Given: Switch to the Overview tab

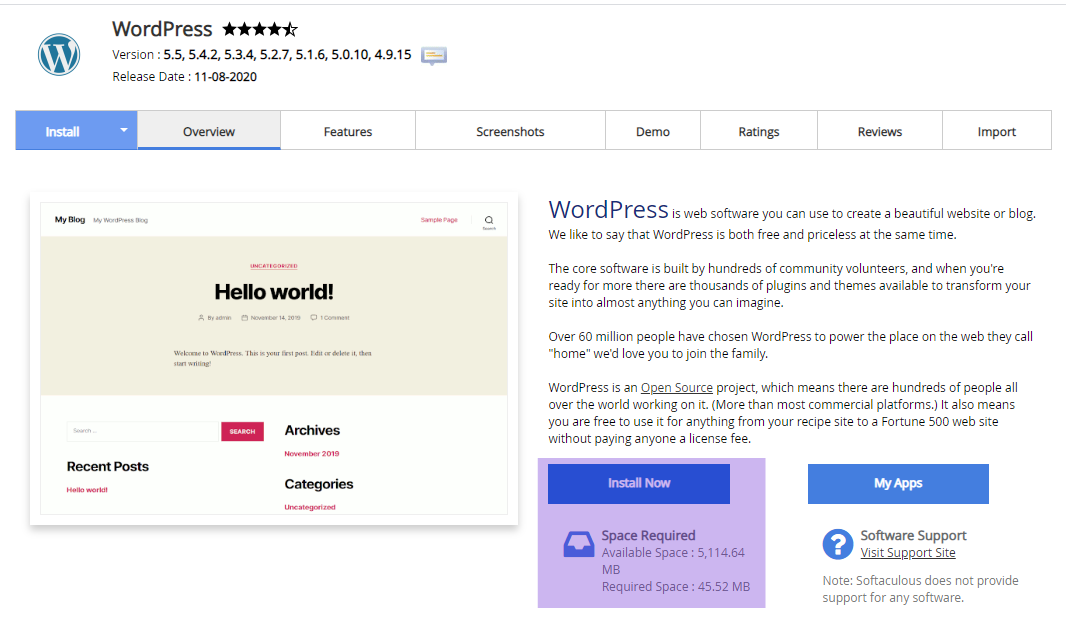Looking at the screenshot, I should (209, 131).
